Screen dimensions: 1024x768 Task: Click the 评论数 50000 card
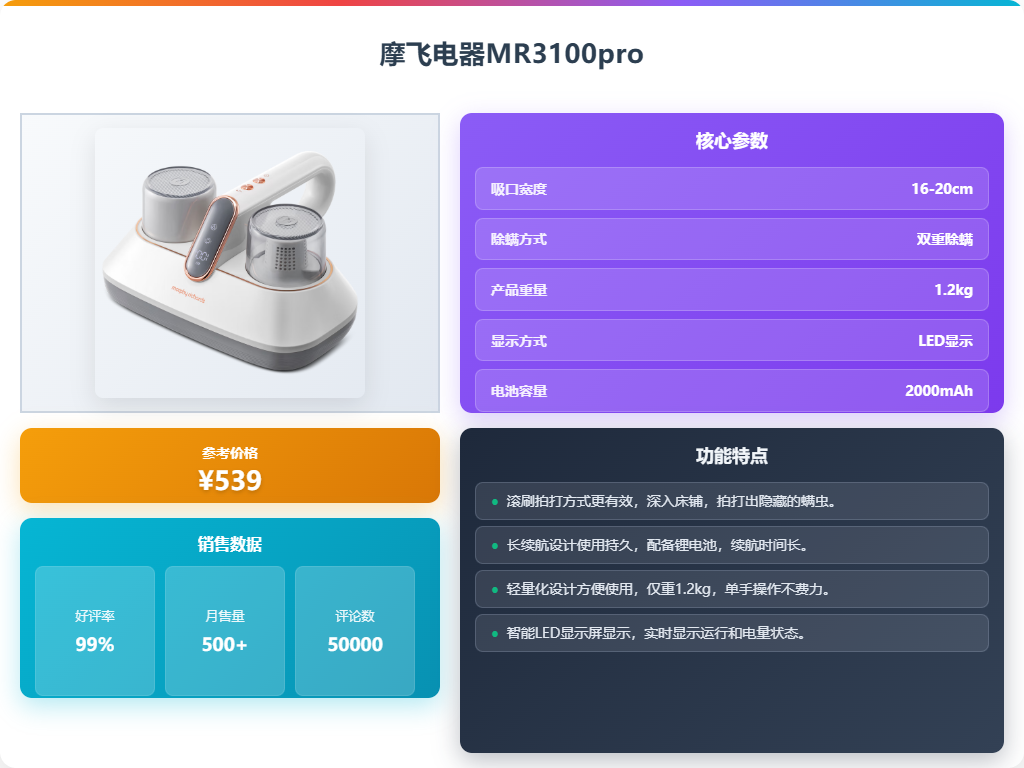(355, 631)
